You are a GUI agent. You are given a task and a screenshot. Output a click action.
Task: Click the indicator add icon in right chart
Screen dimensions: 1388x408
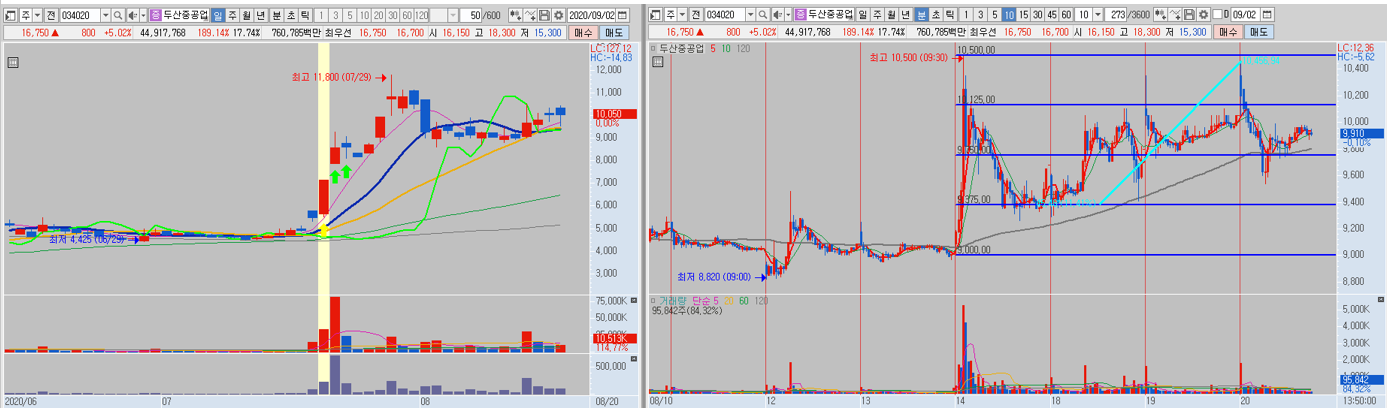pos(1161,15)
